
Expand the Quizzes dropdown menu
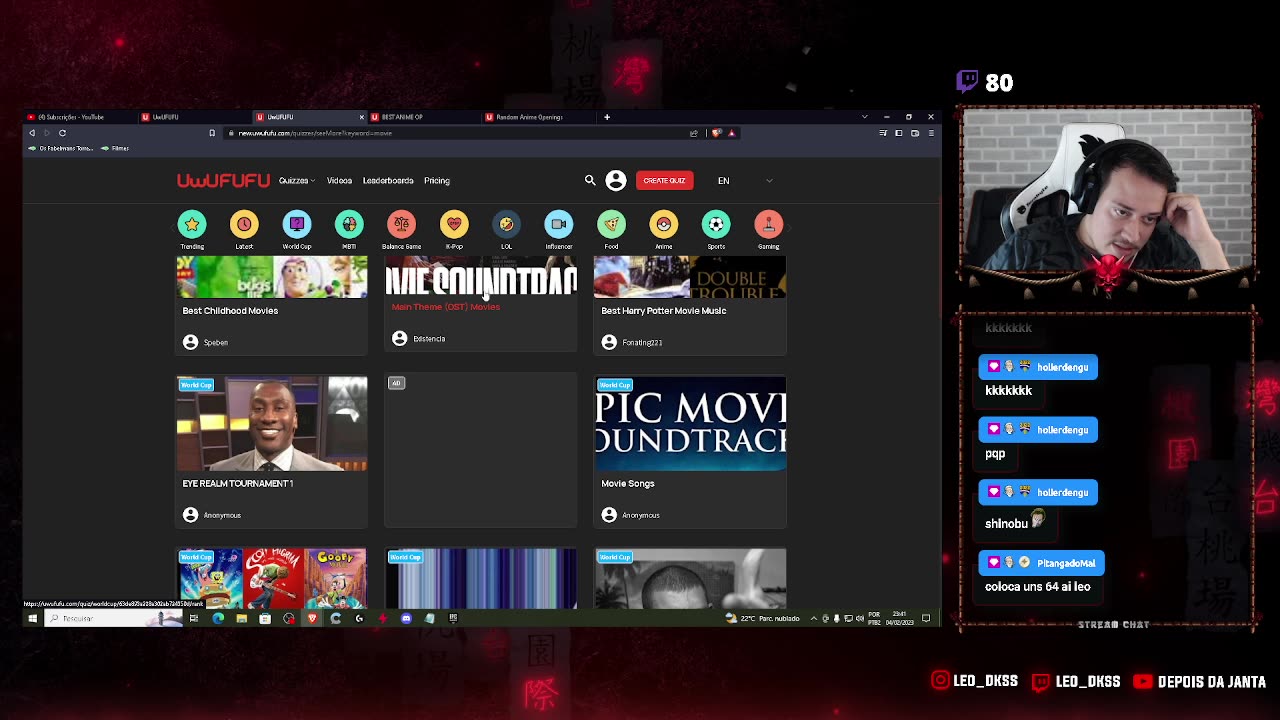[297, 181]
